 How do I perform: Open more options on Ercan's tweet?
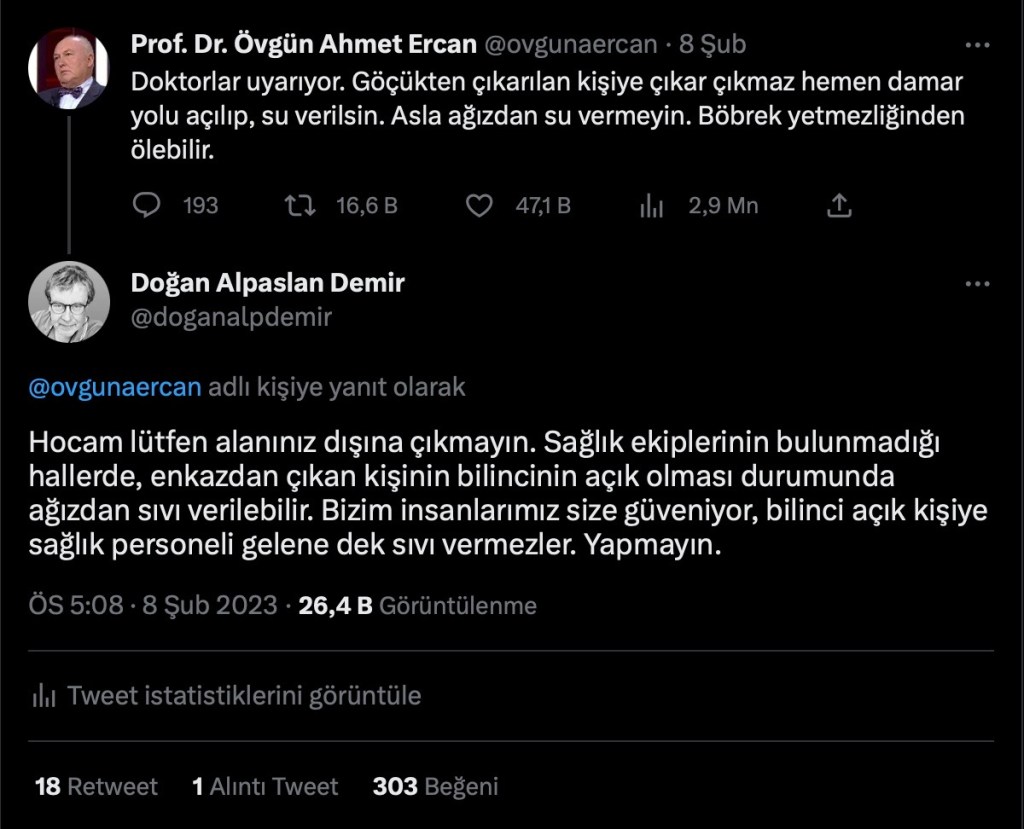pos(977,46)
